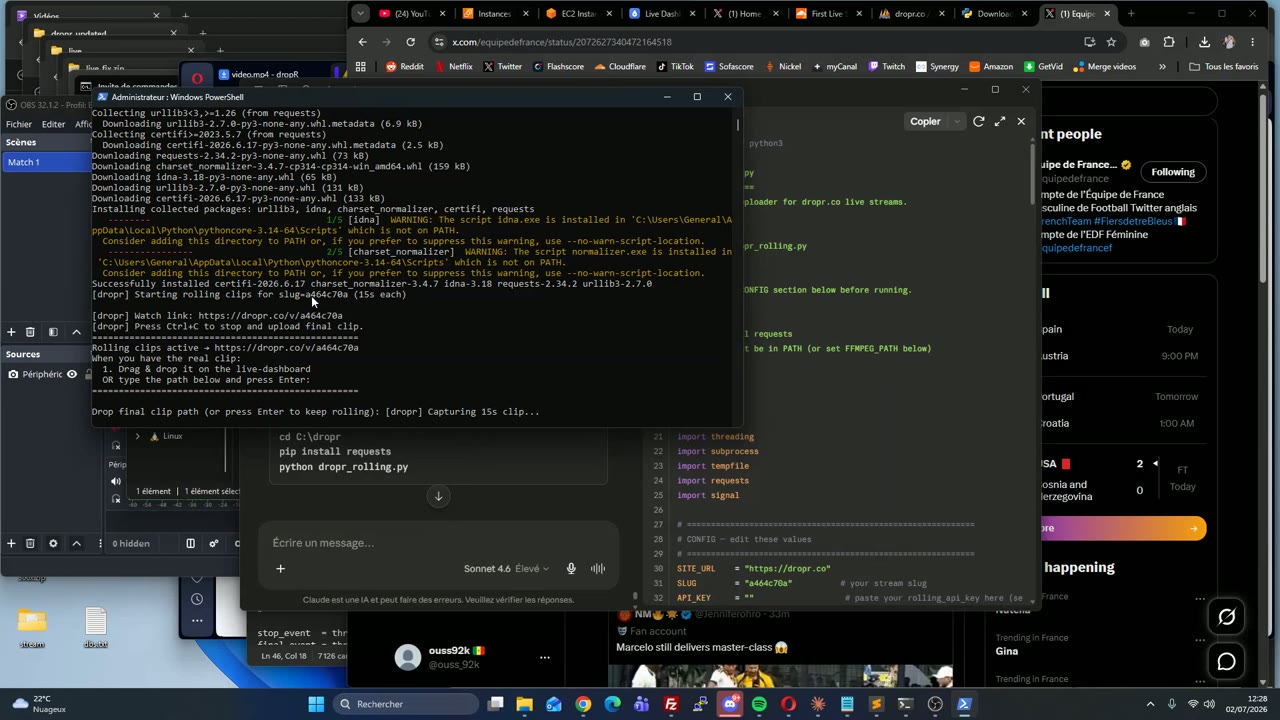Open more options for ouss92k account

[544, 657]
